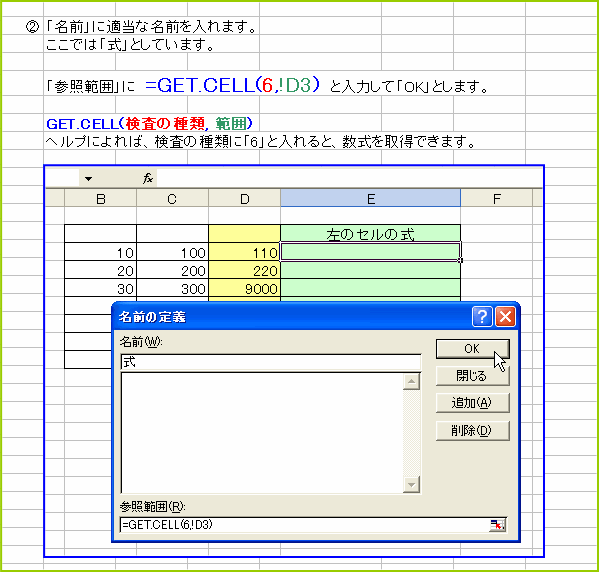Click cell containing value 9000
599x572 pixels.
(244, 288)
